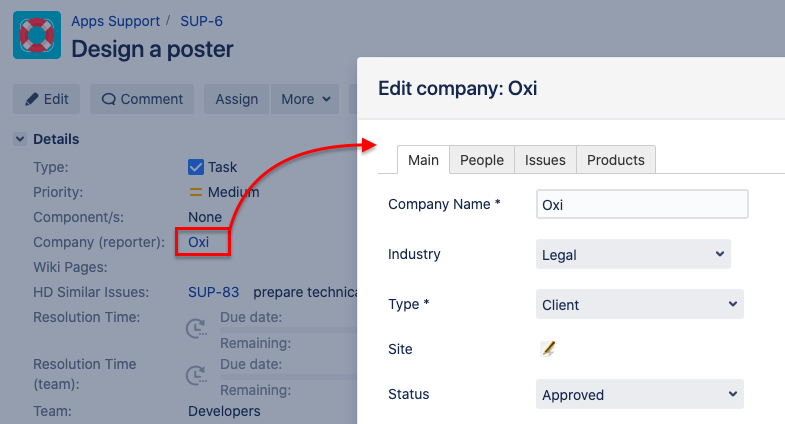Click the Edit button
Image resolution: width=785 pixels, height=424 pixels.
point(47,99)
